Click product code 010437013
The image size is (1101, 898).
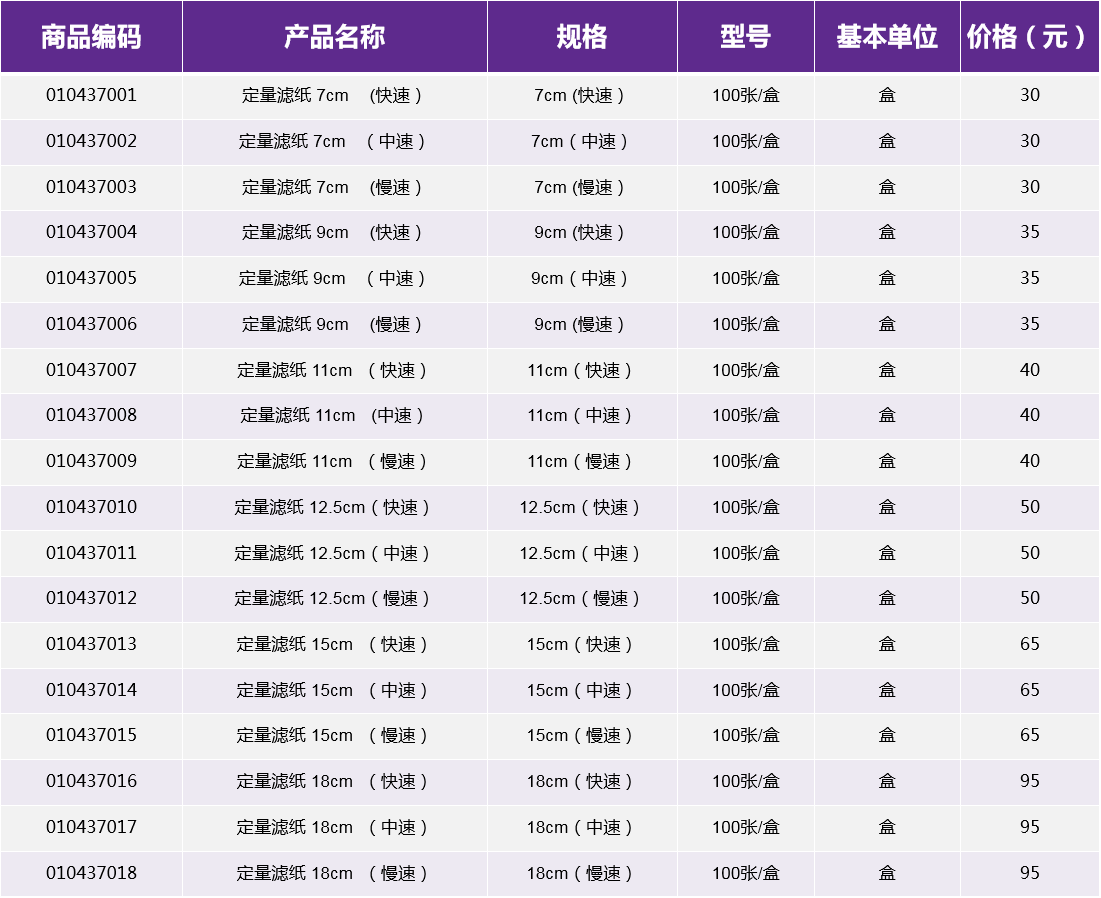(91, 644)
